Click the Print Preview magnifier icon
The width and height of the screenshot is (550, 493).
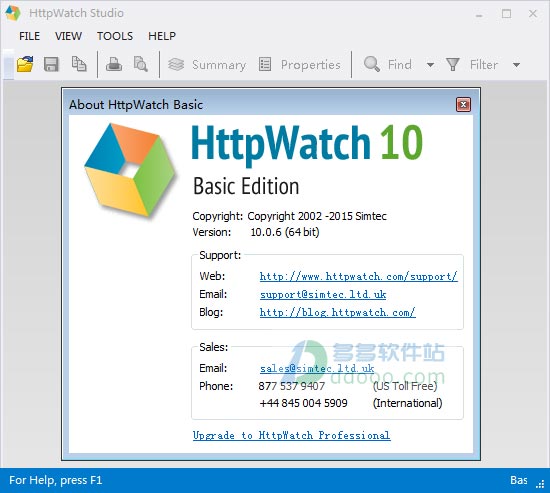141,64
